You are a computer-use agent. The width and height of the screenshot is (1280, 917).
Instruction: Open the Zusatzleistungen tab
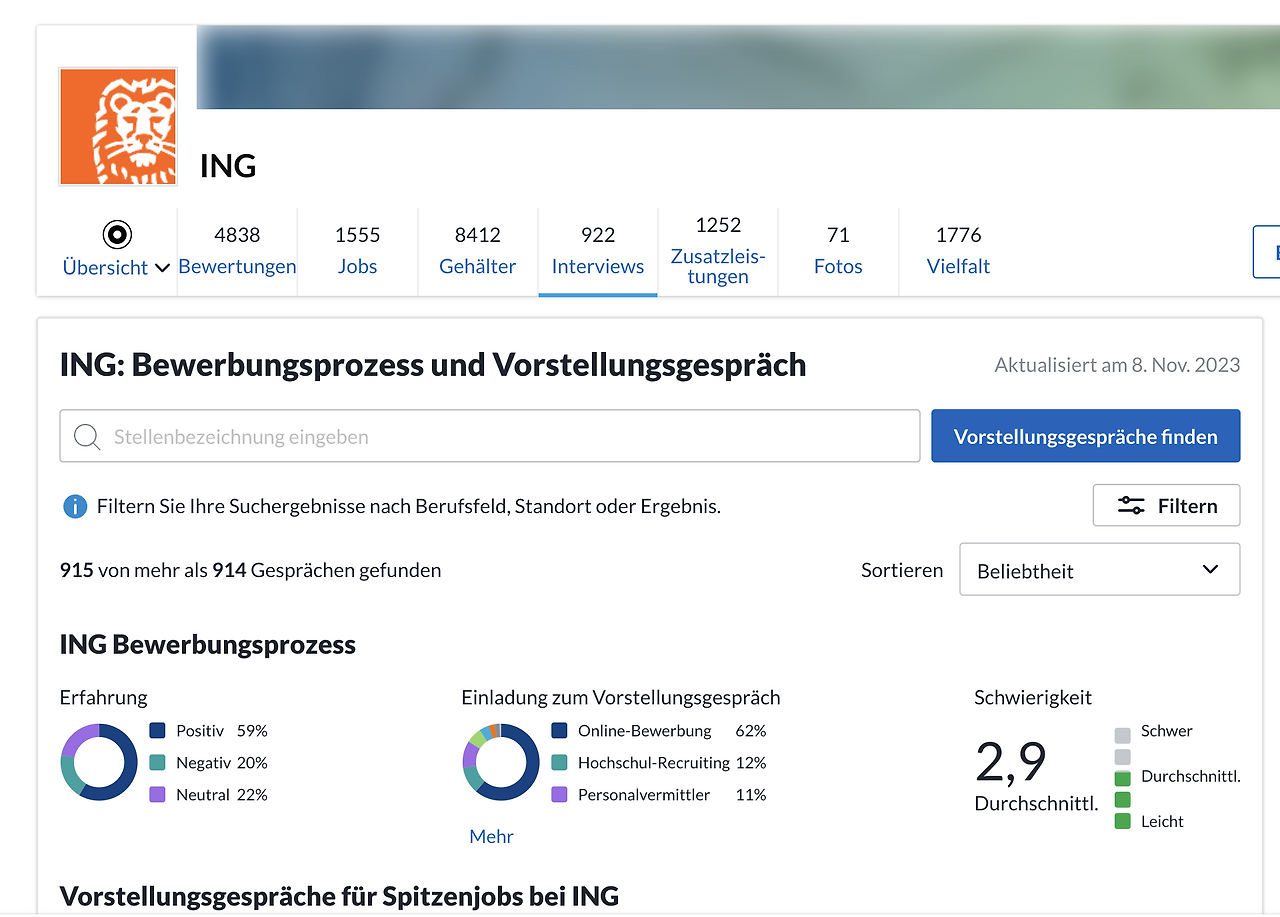coord(718,251)
